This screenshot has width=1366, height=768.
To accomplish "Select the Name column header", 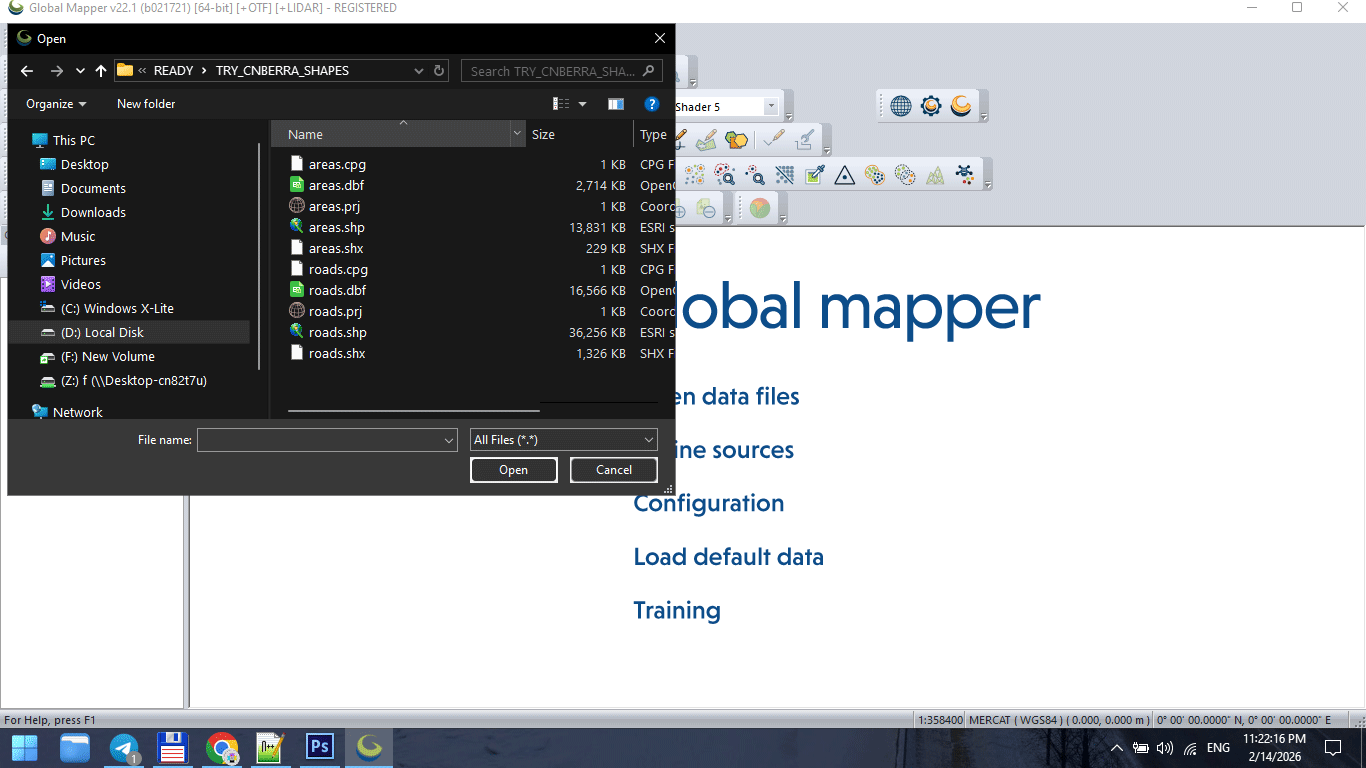I will 304,134.
